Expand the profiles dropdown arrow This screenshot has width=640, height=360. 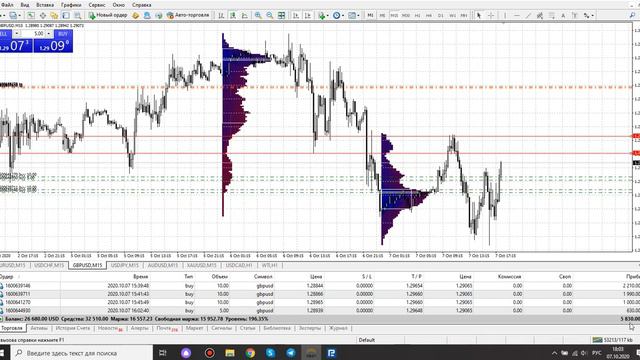tap(20, 16)
